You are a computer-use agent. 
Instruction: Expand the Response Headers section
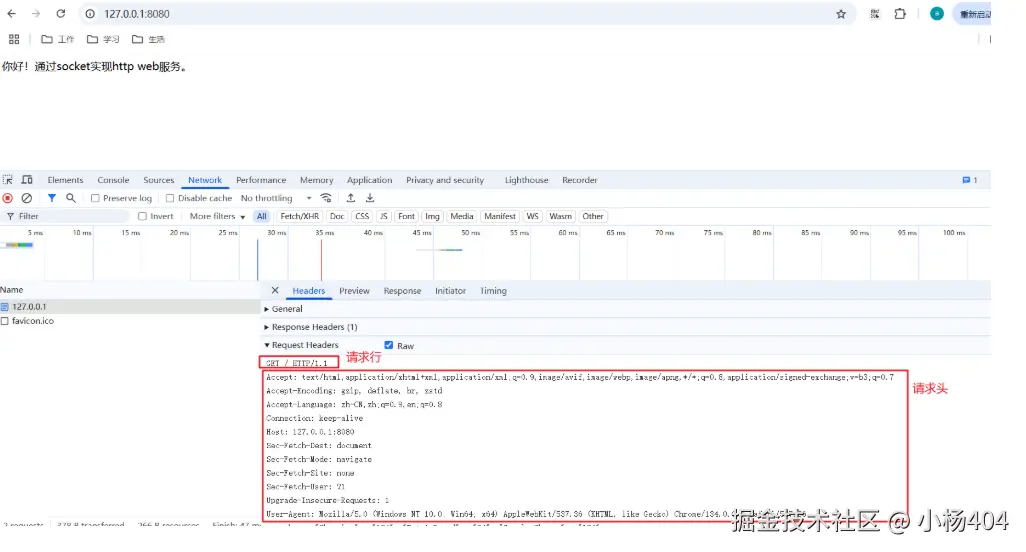[311, 327]
